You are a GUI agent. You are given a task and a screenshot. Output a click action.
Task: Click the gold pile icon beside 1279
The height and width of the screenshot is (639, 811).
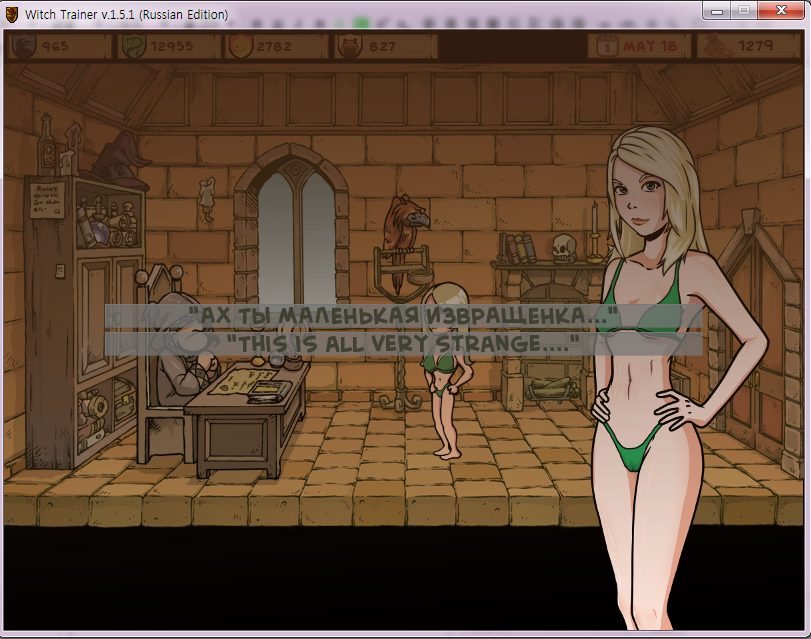pos(717,46)
